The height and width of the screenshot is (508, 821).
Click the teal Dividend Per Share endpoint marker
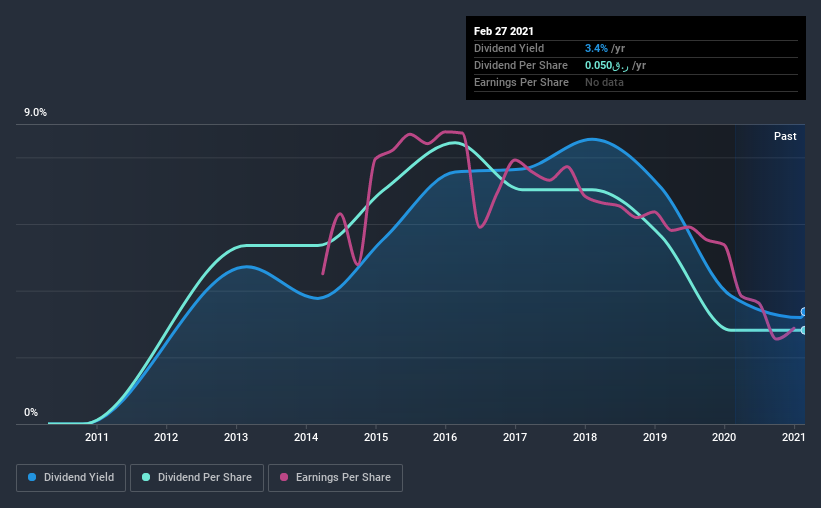pyautogui.click(x=804, y=330)
